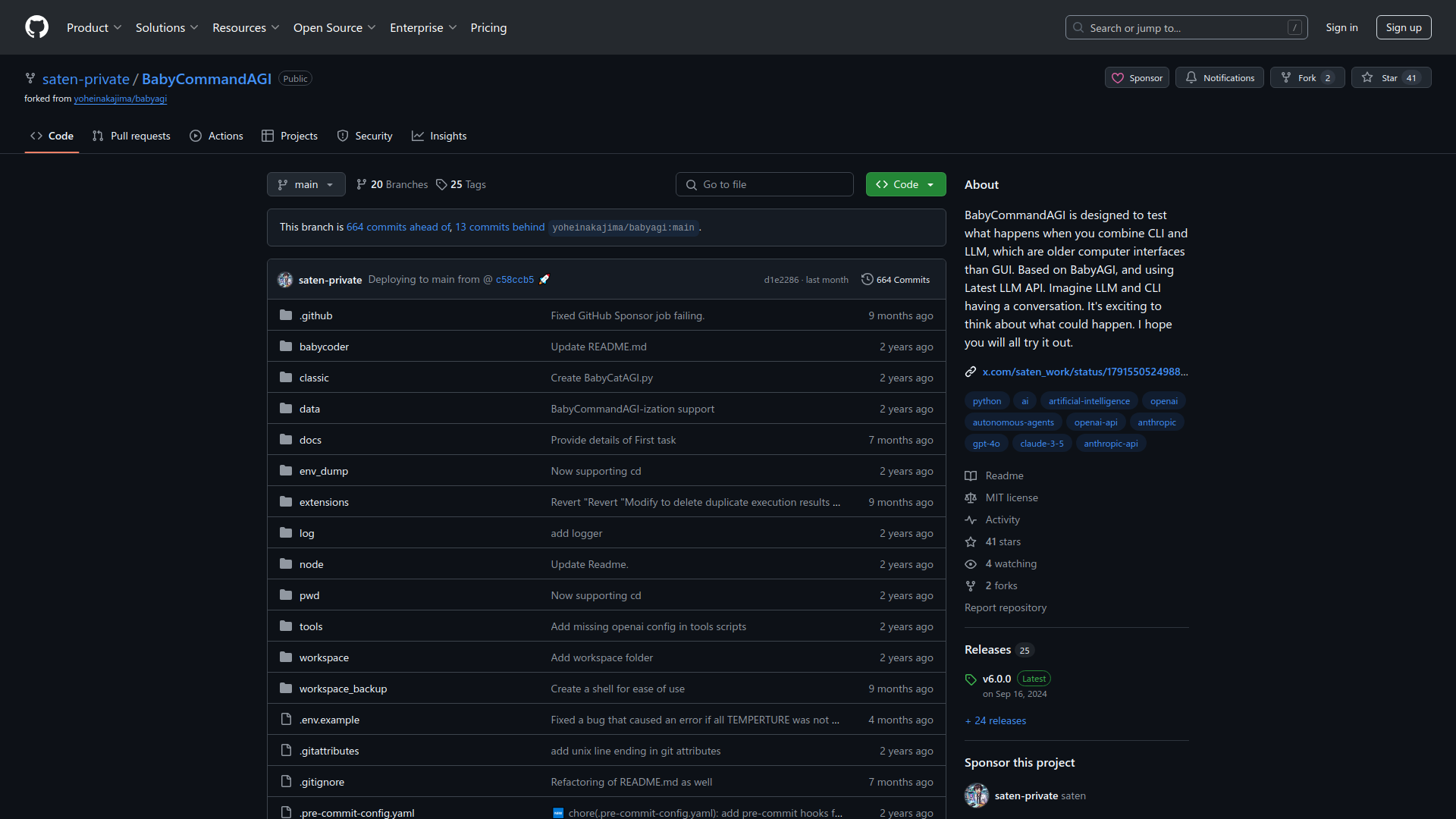Click 664 commits ahead of link
The image size is (1456, 819).
[x=398, y=227]
